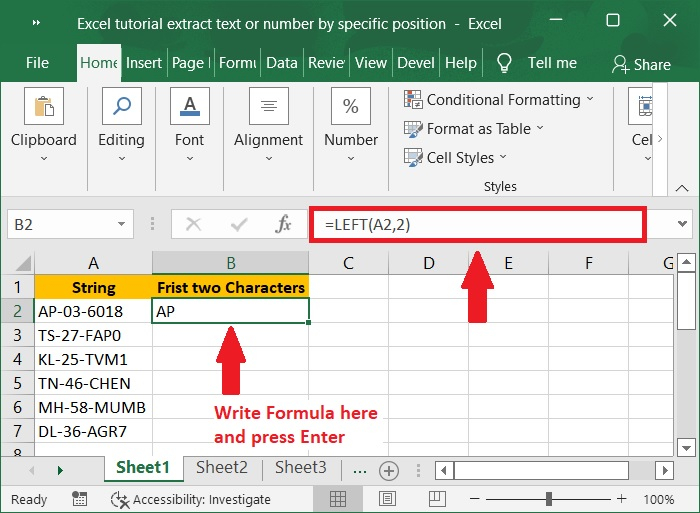Open Conditional Formatting dropdown arrow
Image resolution: width=700 pixels, height=513 pixels.
coord(590,98)
